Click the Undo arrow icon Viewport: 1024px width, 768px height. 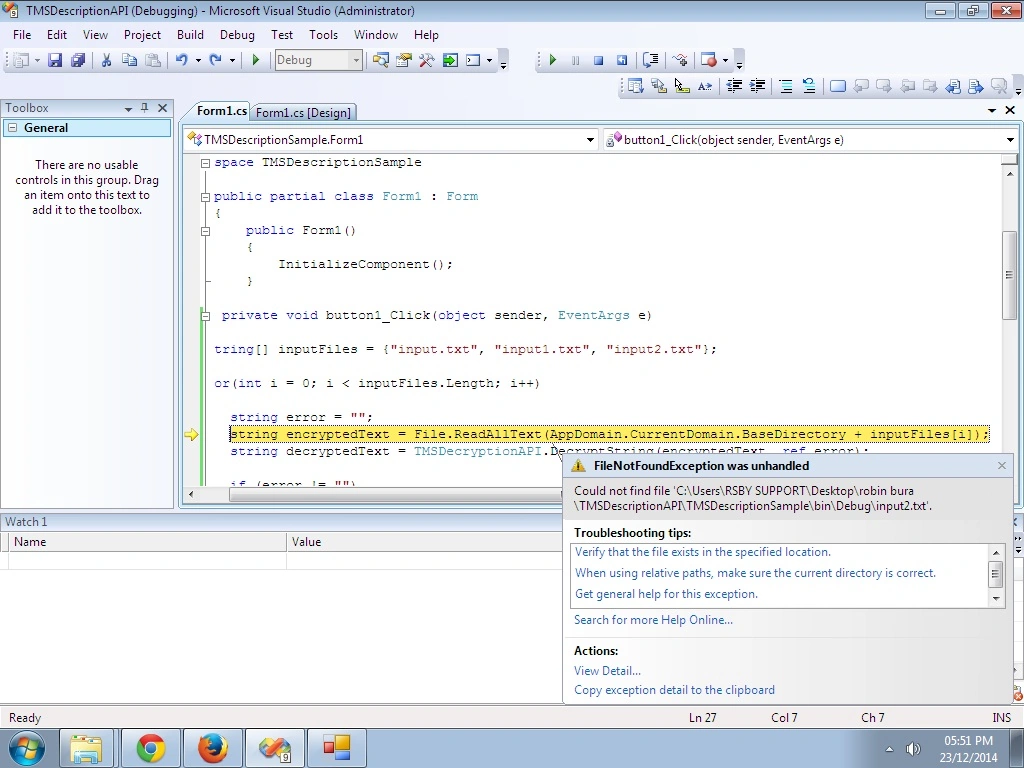point(182,60)
